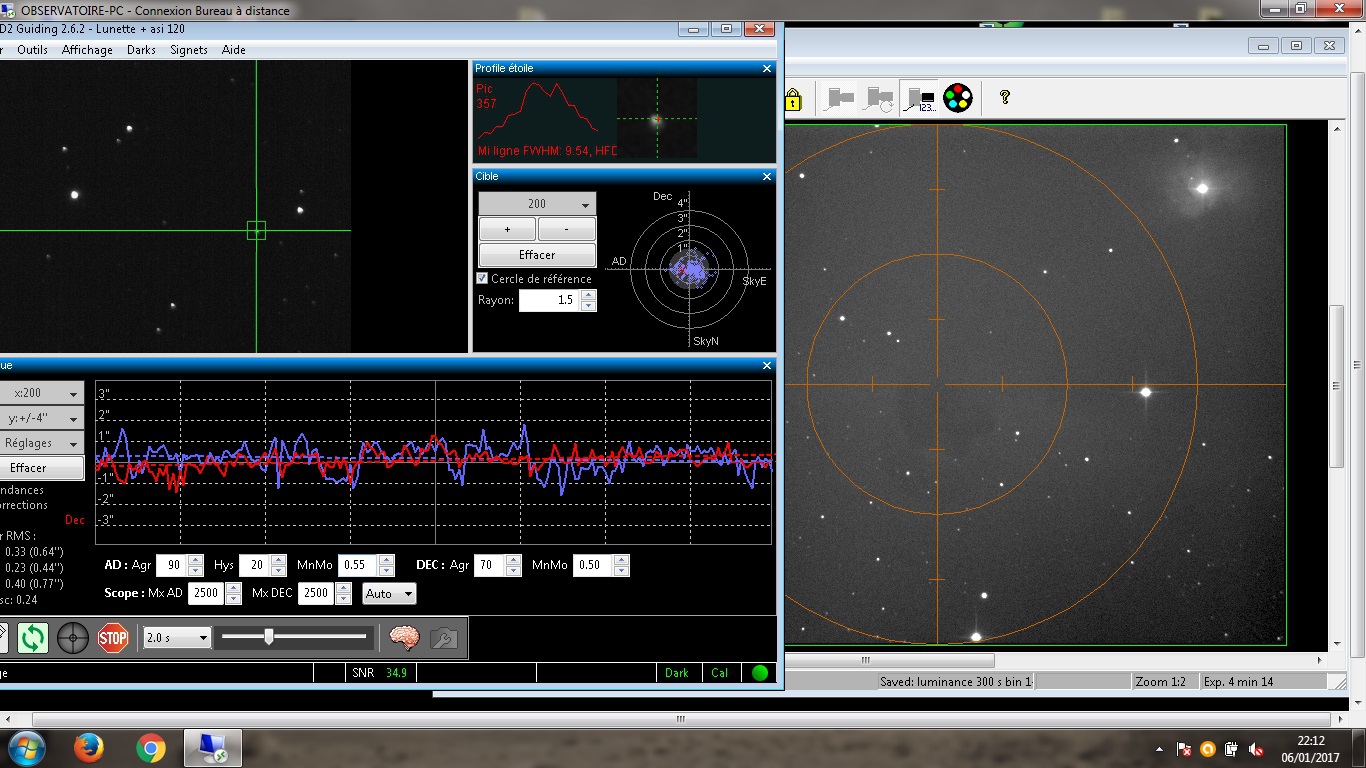
Task: Open the Darks menu
Action: (141, 50)
